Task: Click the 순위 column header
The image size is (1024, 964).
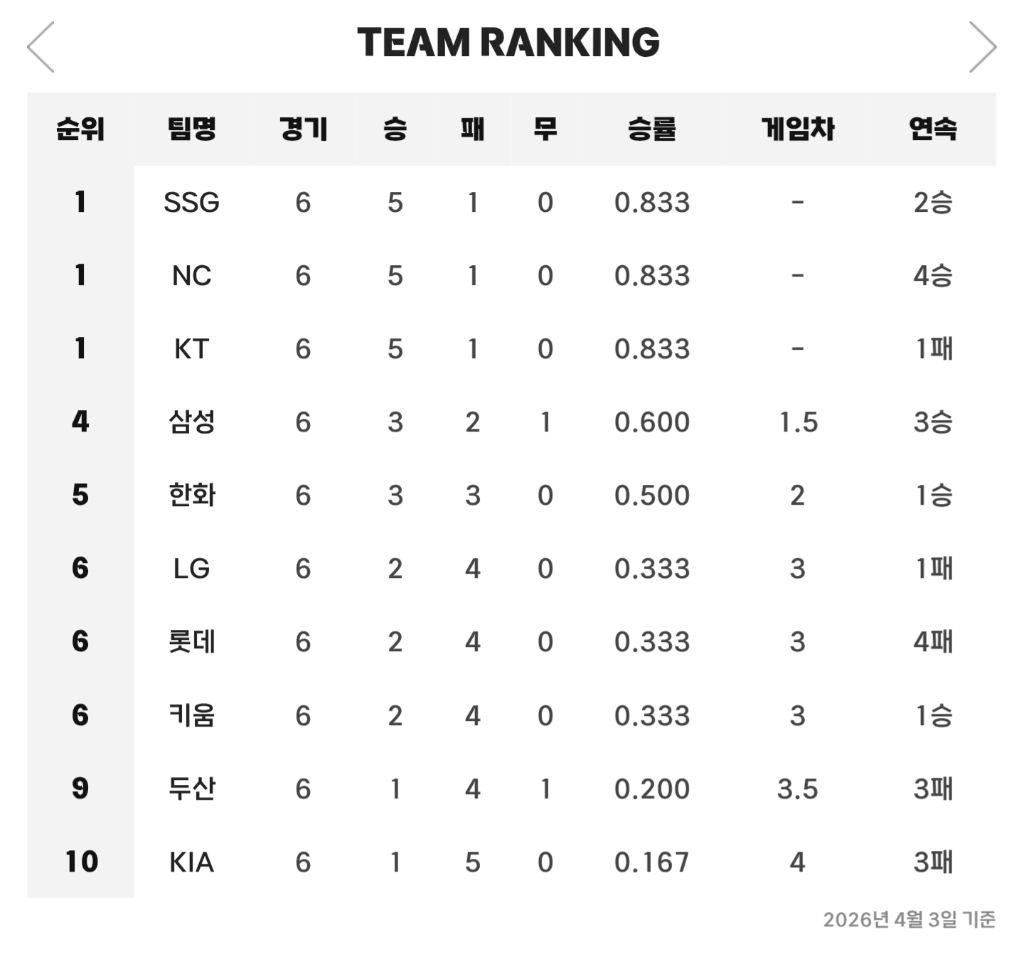Action: tap(80, 129)
